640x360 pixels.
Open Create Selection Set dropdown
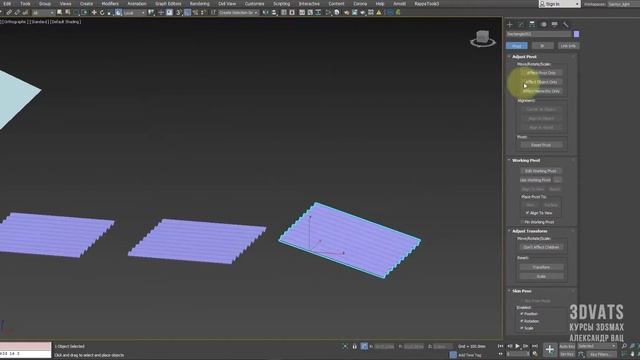pyautogui.click(x=238, y=13)
